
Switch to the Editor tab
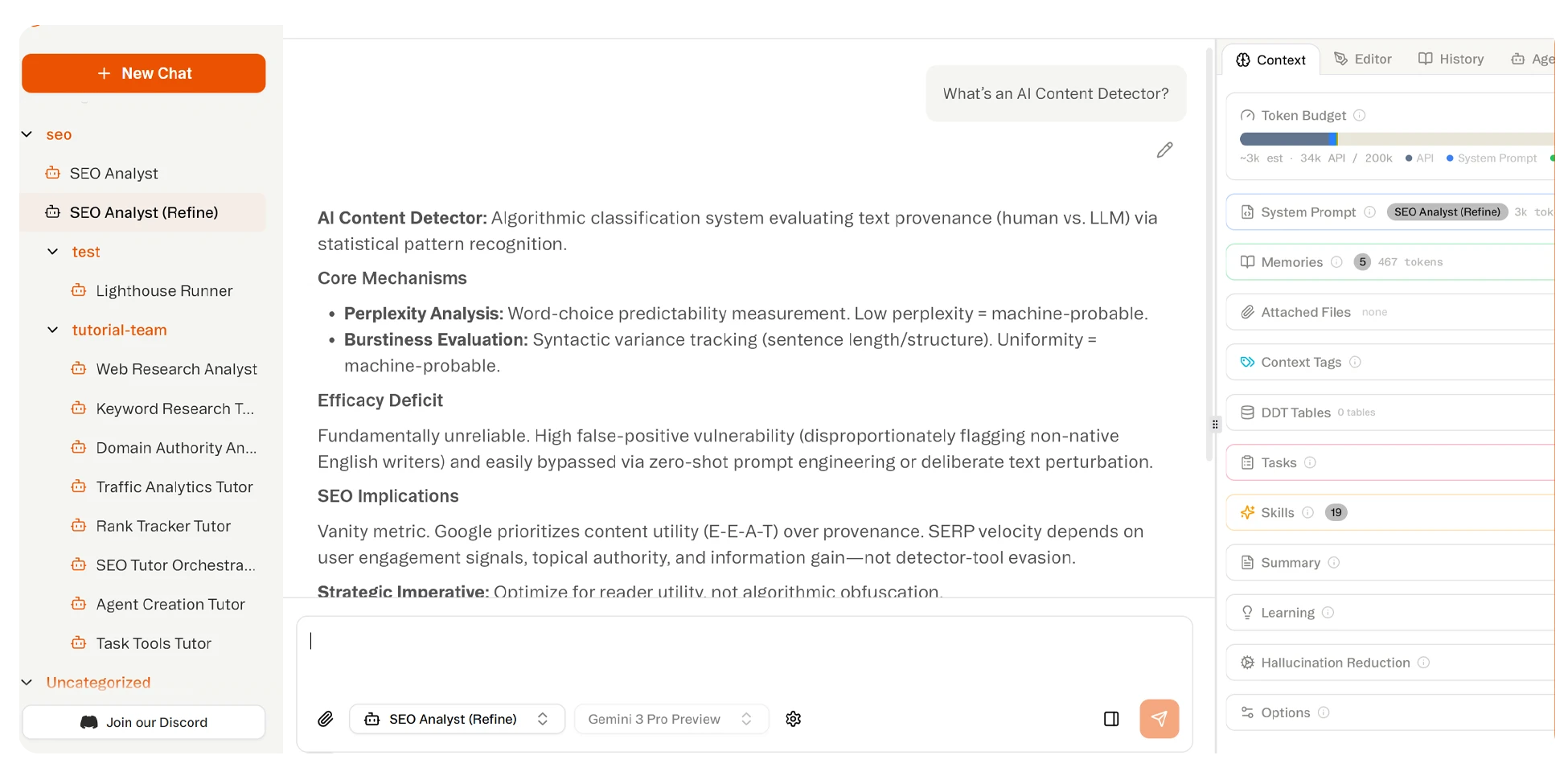tap(1363, 59)
